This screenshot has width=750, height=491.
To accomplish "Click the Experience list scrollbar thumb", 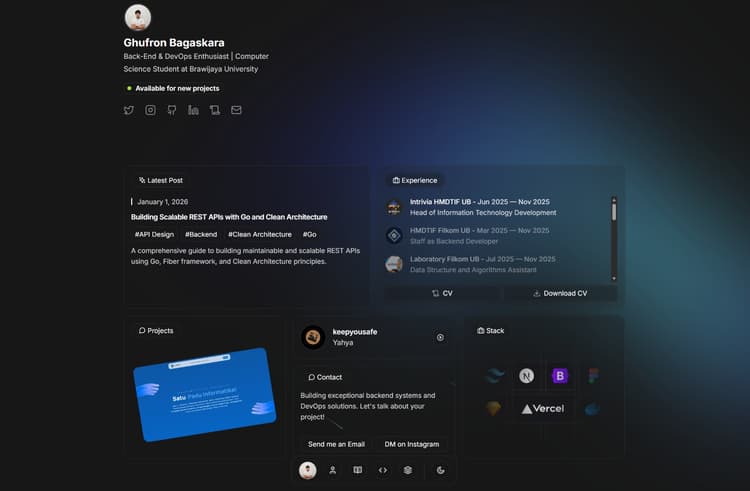I will [x=614, y=211].
